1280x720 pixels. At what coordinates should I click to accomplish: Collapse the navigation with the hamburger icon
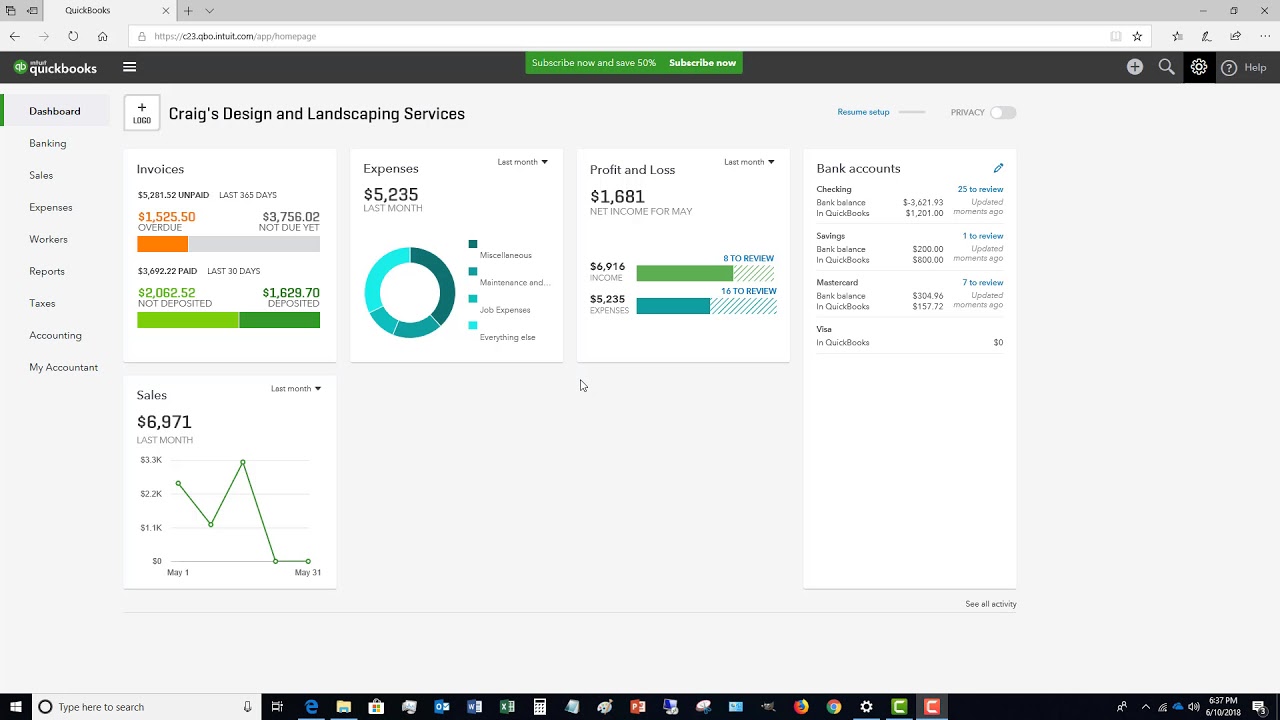tap(129, 67)
